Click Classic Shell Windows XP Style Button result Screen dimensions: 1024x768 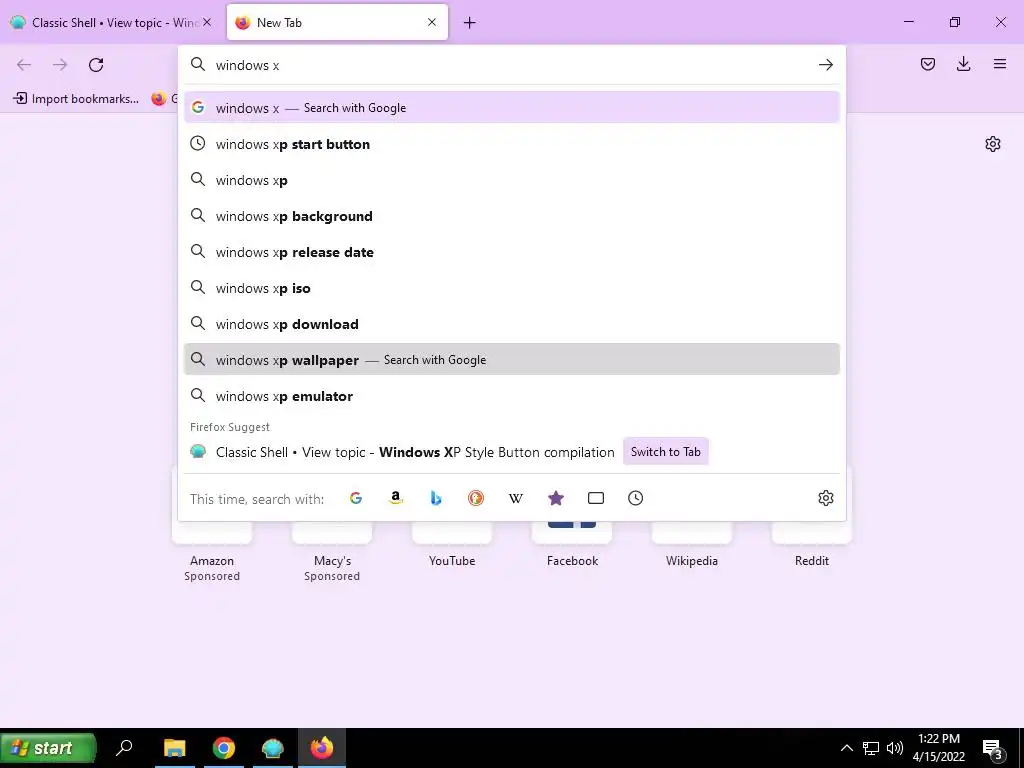coord(415,452)
